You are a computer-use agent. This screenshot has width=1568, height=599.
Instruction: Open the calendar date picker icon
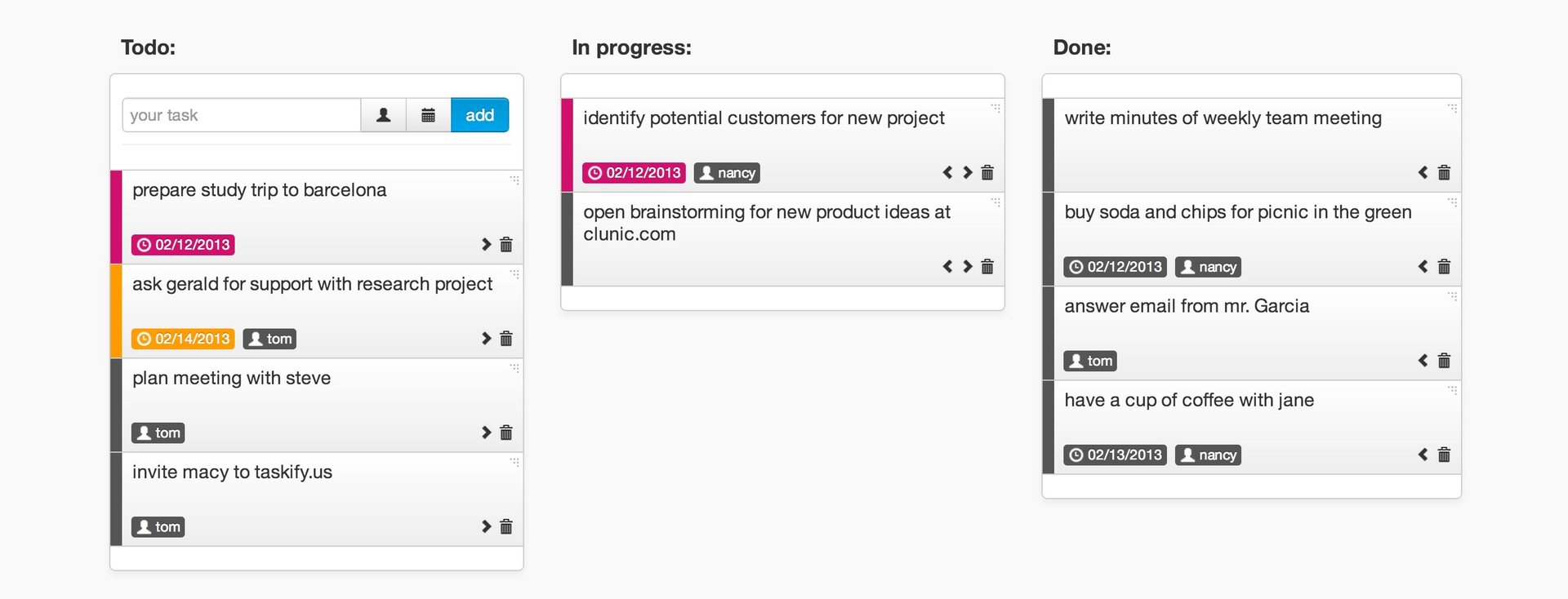coord(429,115)
